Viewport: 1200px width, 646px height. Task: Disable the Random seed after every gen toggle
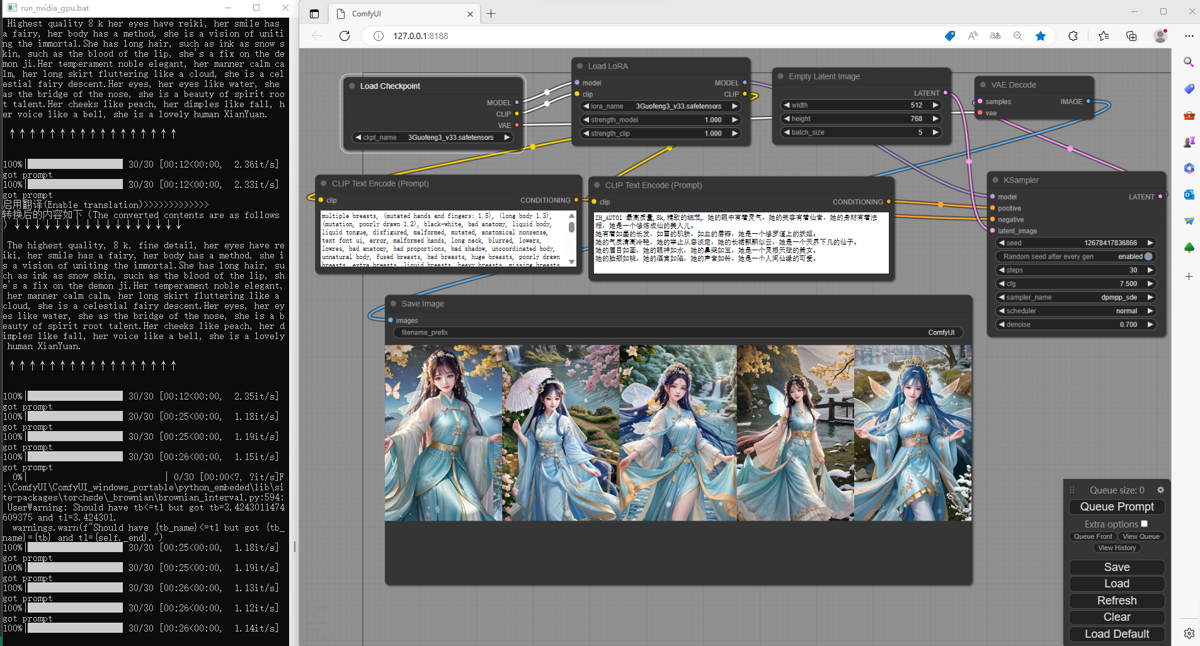point(1148,257)
